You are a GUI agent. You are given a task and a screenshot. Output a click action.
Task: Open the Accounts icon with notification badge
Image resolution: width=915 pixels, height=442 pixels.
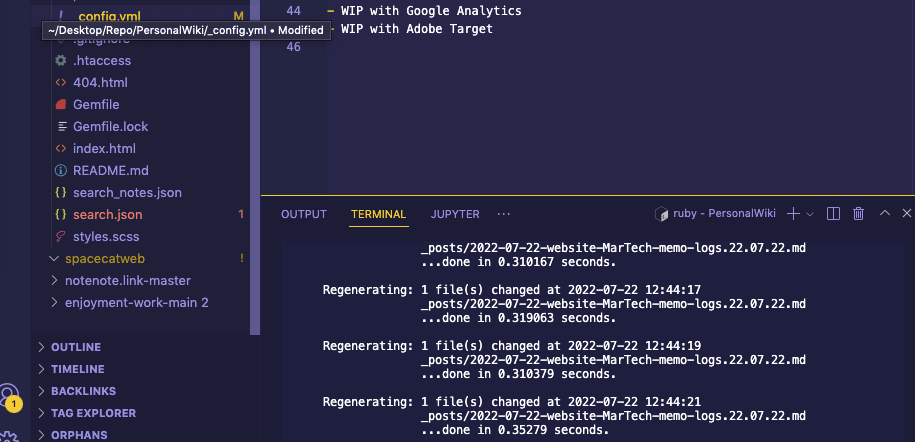click(x=9, y=397)
